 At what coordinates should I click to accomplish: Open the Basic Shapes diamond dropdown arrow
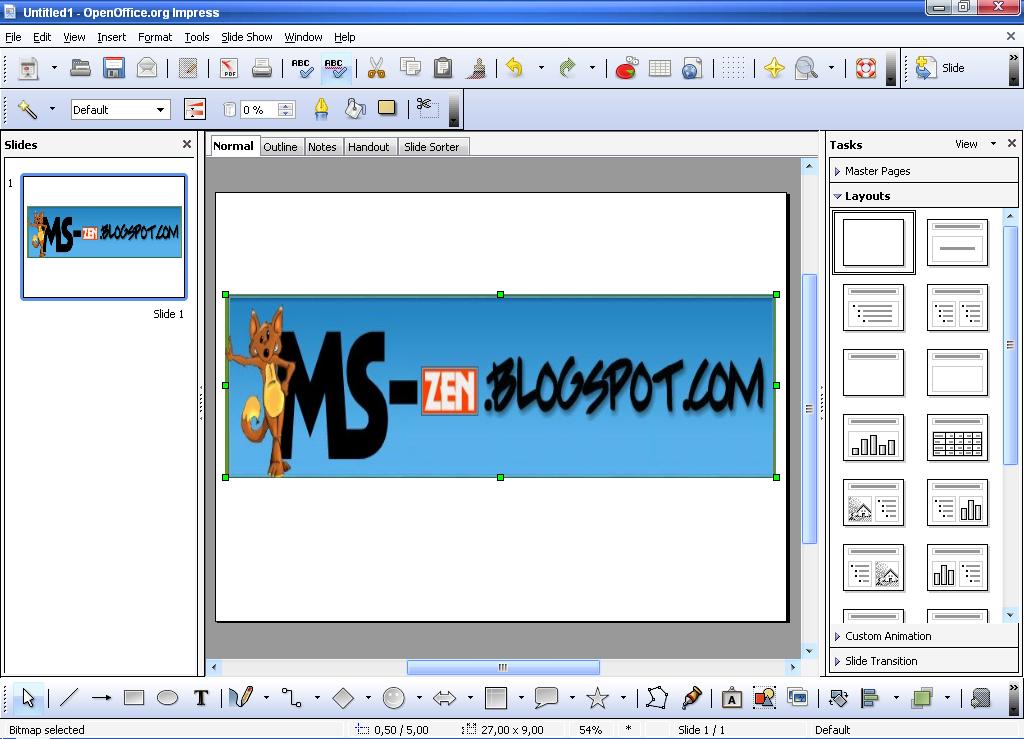pyautogui.click(x=368, y=698)
